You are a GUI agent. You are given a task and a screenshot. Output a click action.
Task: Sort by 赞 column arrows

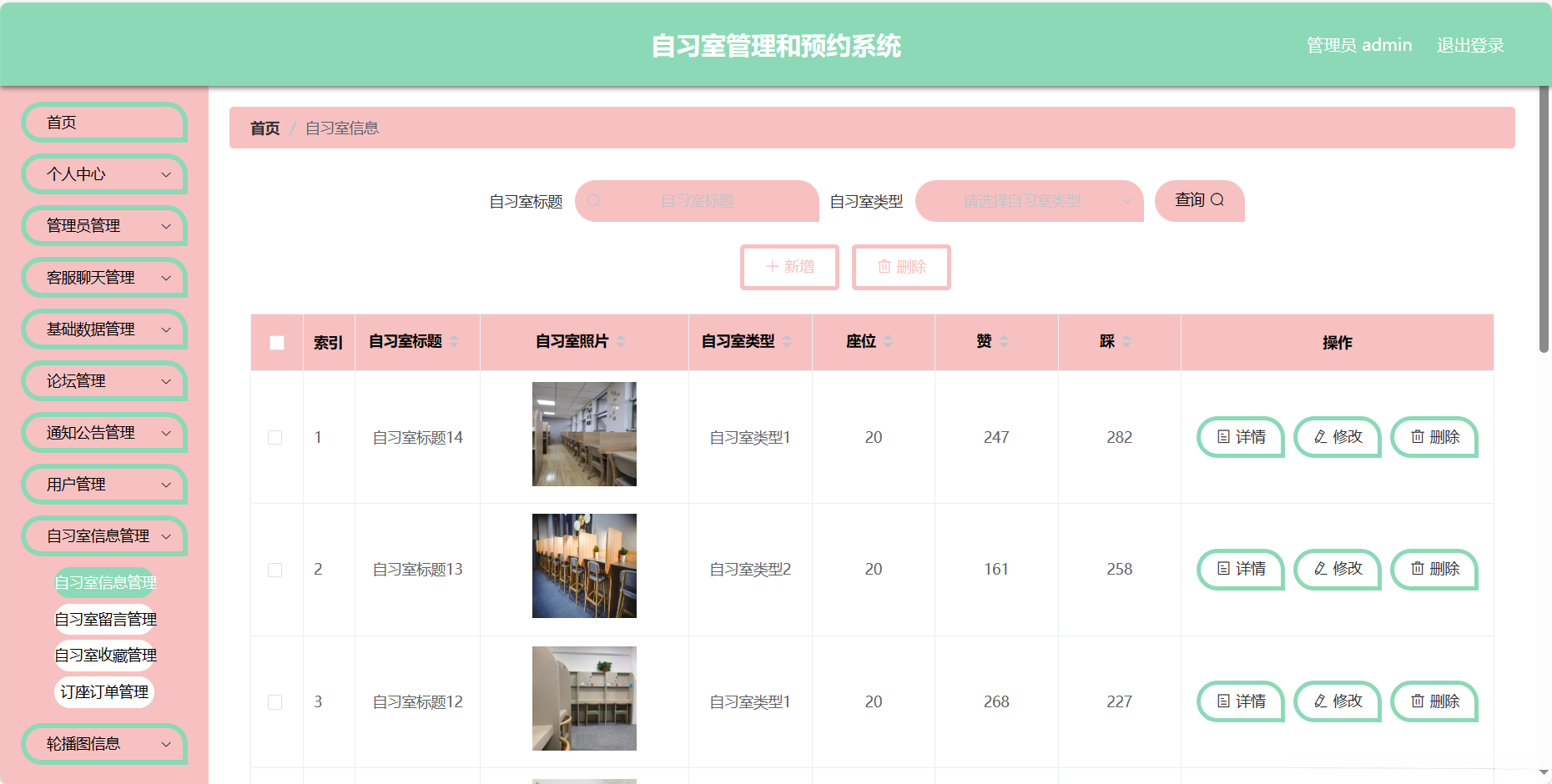tap(1004, 341)
